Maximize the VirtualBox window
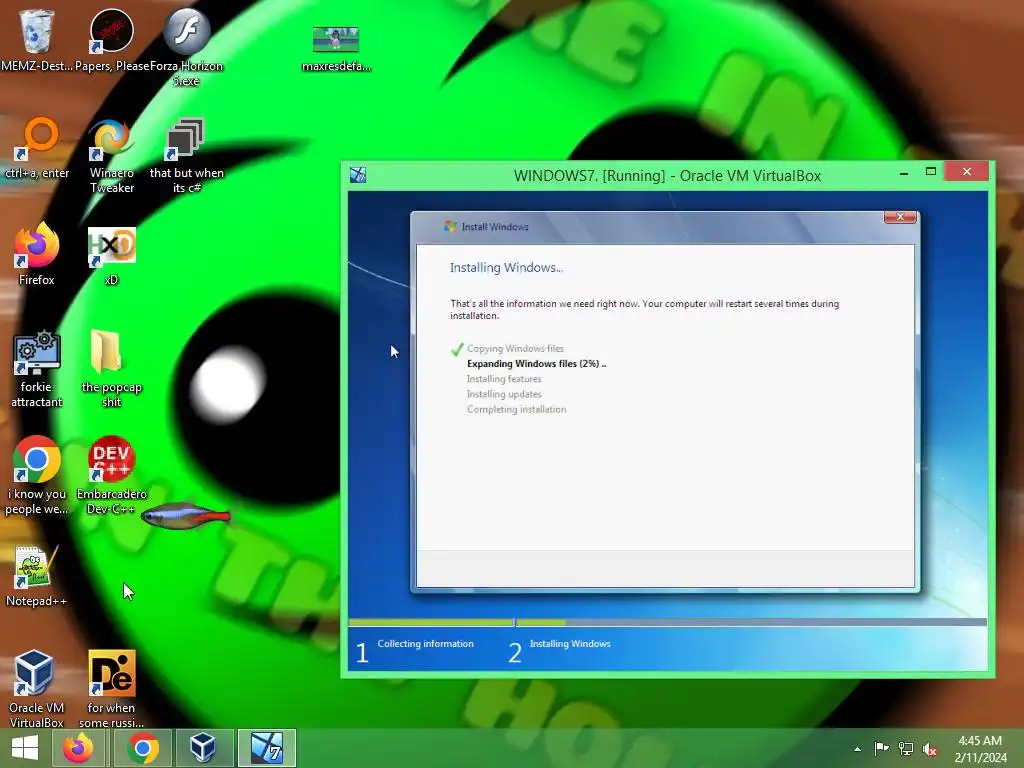Image resolution: width=1024 pixels, height=768 pixels. click(931, 172)
